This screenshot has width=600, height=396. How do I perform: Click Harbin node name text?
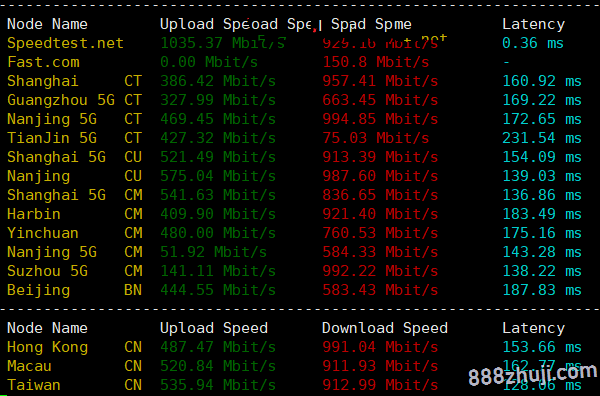point(34,214)
